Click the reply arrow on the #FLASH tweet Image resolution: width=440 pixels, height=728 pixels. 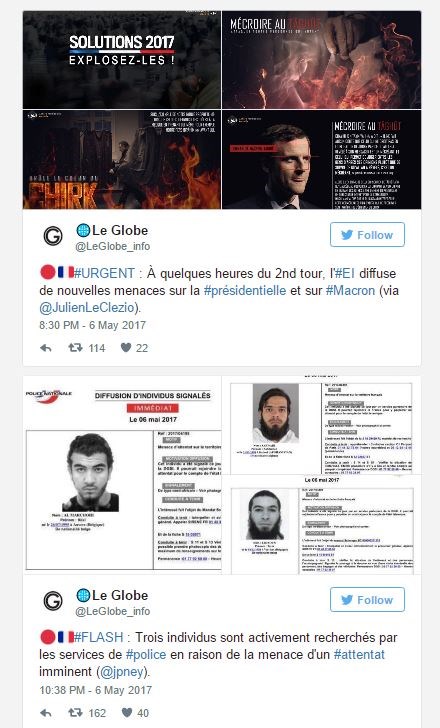point(45,713)
